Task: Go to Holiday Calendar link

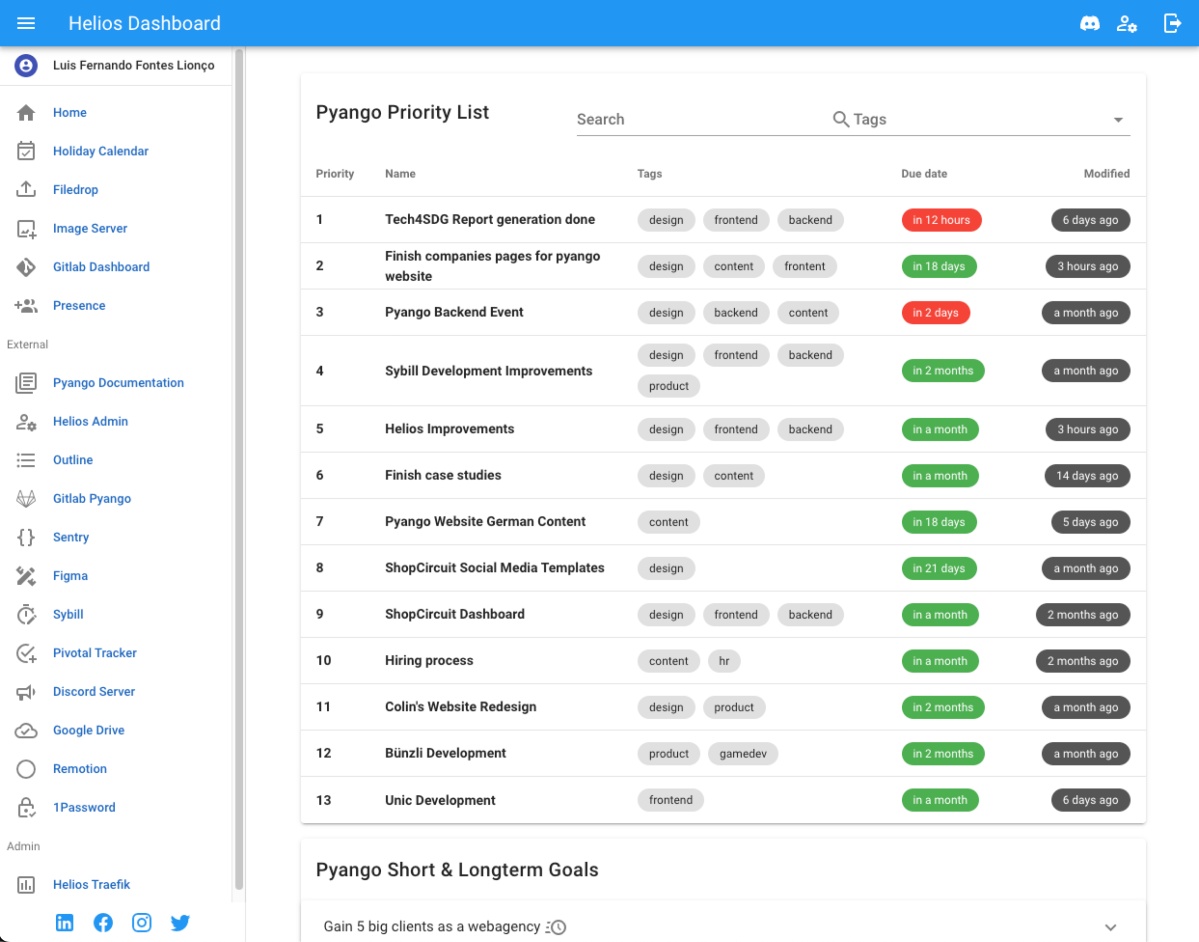Action: pos(100,151)
